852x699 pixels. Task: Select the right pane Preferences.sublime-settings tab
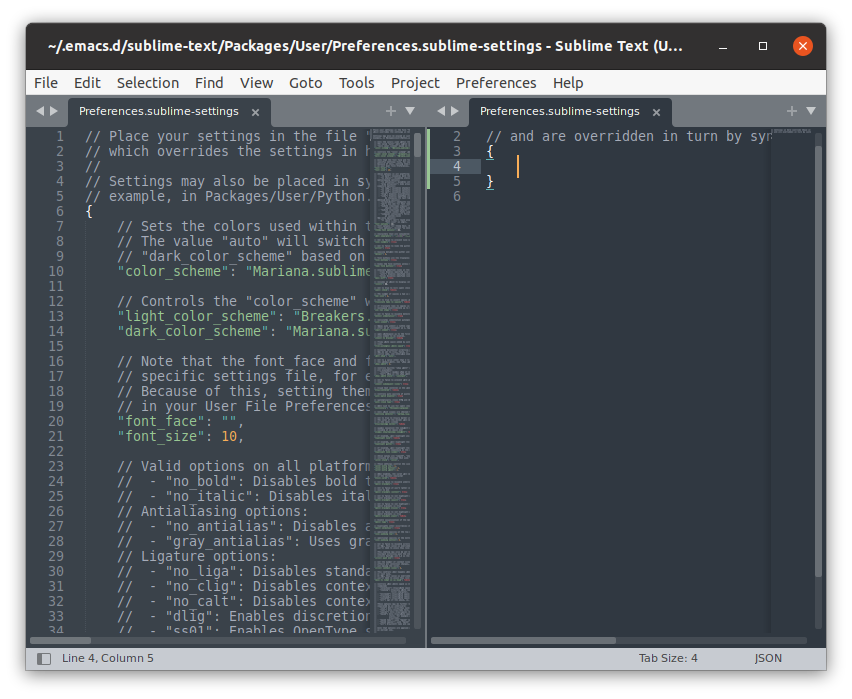point(559,111)
